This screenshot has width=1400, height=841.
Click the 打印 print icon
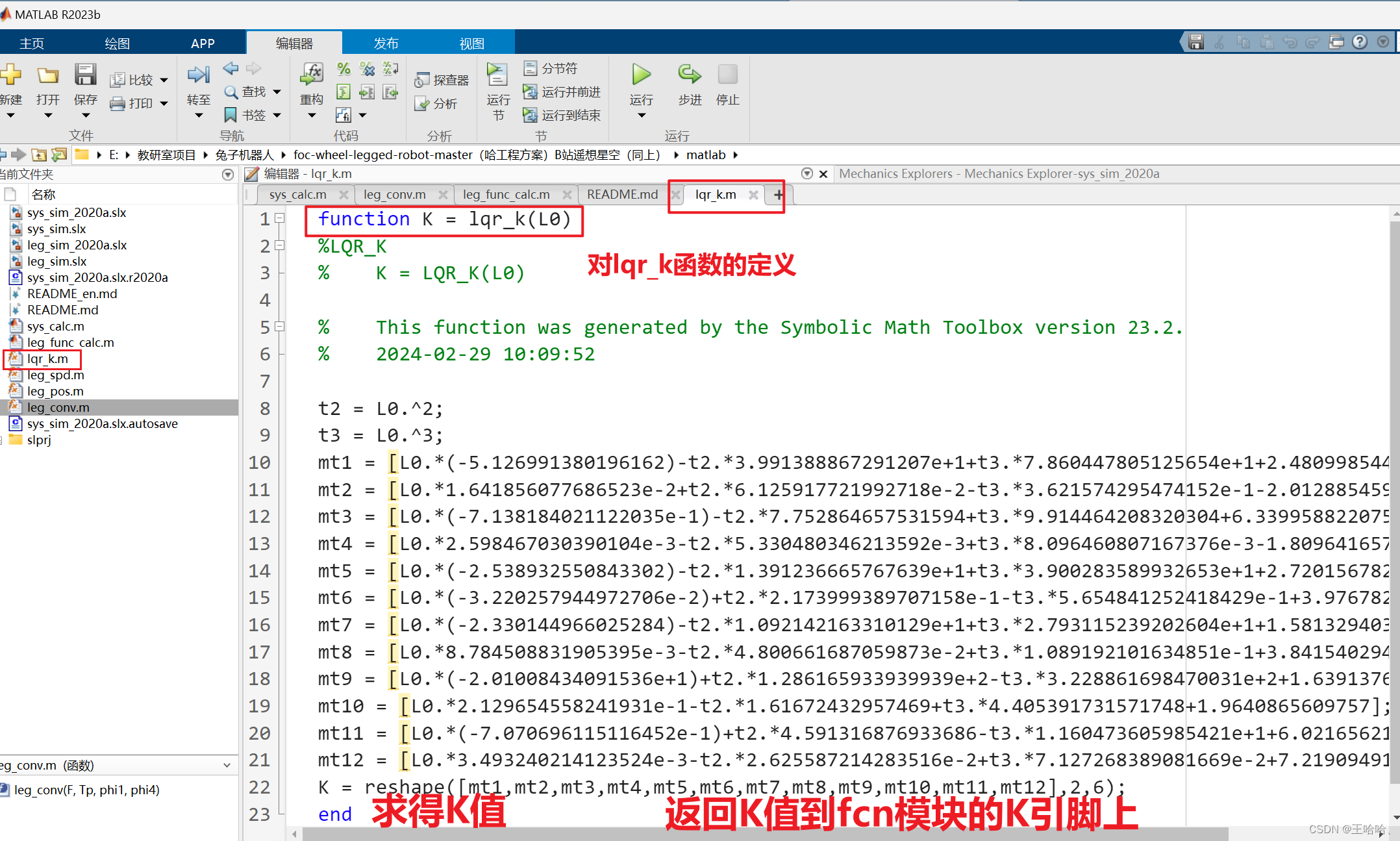point(118,103)
